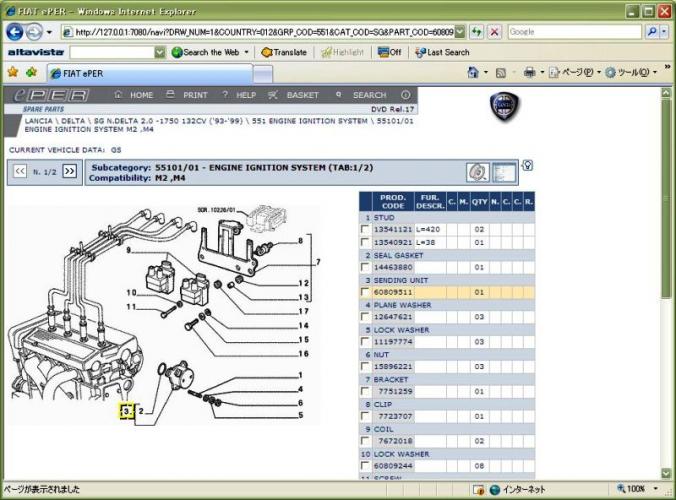Open the Tools menu in command bar
This screenshot has width=676, height=500.
tap(631, 72)
